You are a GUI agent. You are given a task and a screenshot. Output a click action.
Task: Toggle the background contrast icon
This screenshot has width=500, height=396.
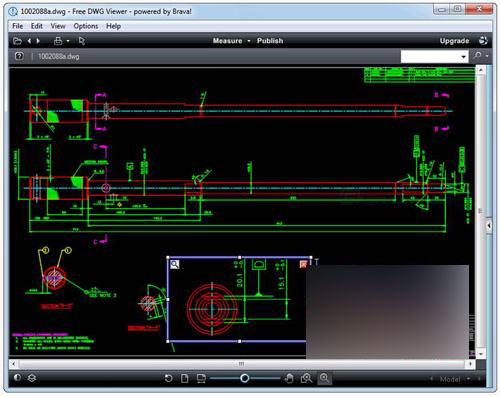17,377
